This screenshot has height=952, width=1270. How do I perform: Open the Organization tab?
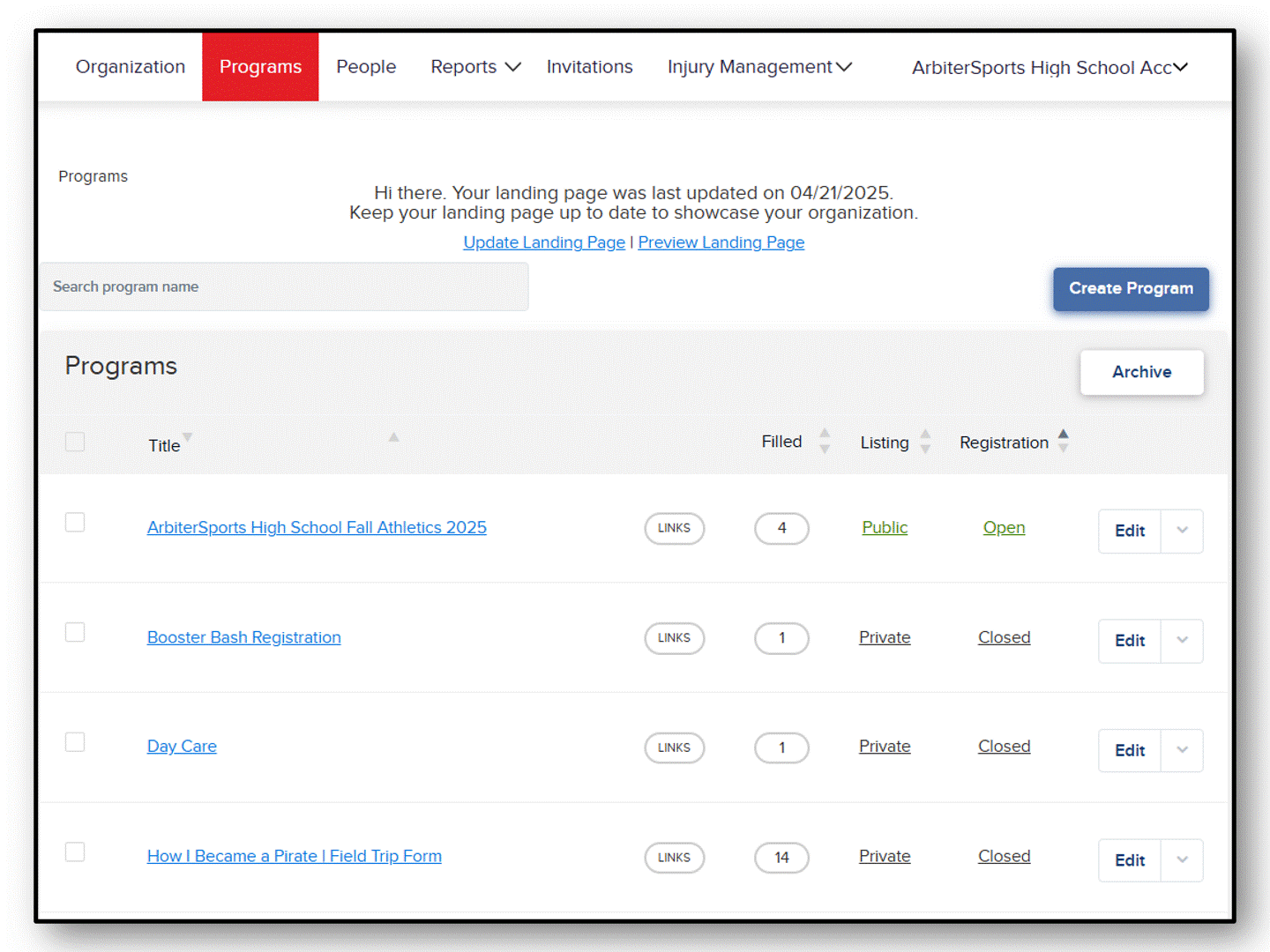click(131, 67)
